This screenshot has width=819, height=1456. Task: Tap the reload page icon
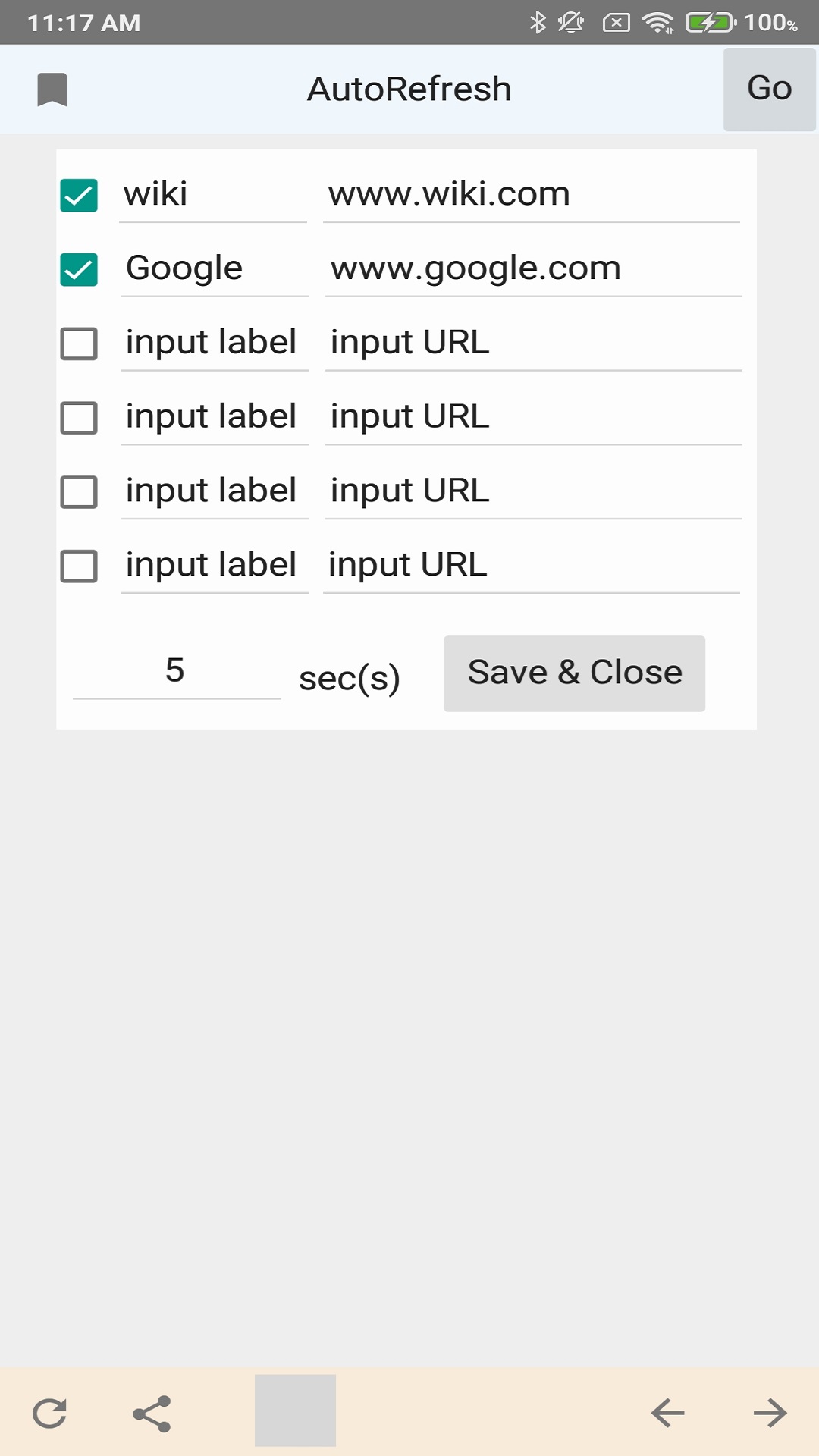coord(50,1413)
